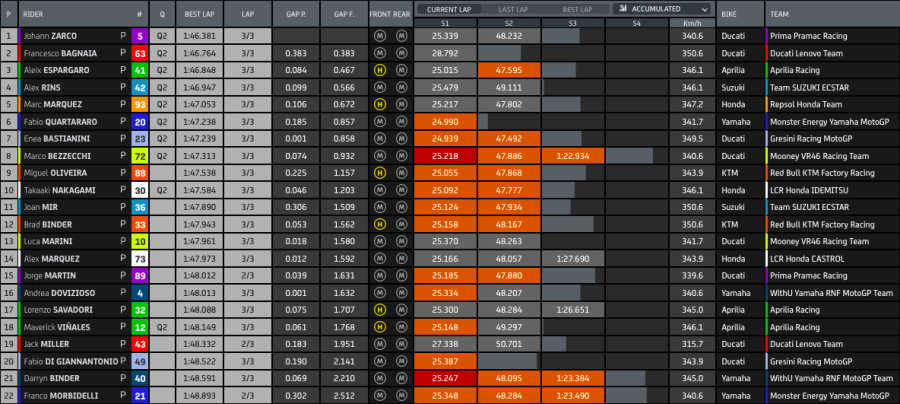Click Morbidelli's S3 time 1:23.490
Screen dimensions: 900x404
pos(573,395)
